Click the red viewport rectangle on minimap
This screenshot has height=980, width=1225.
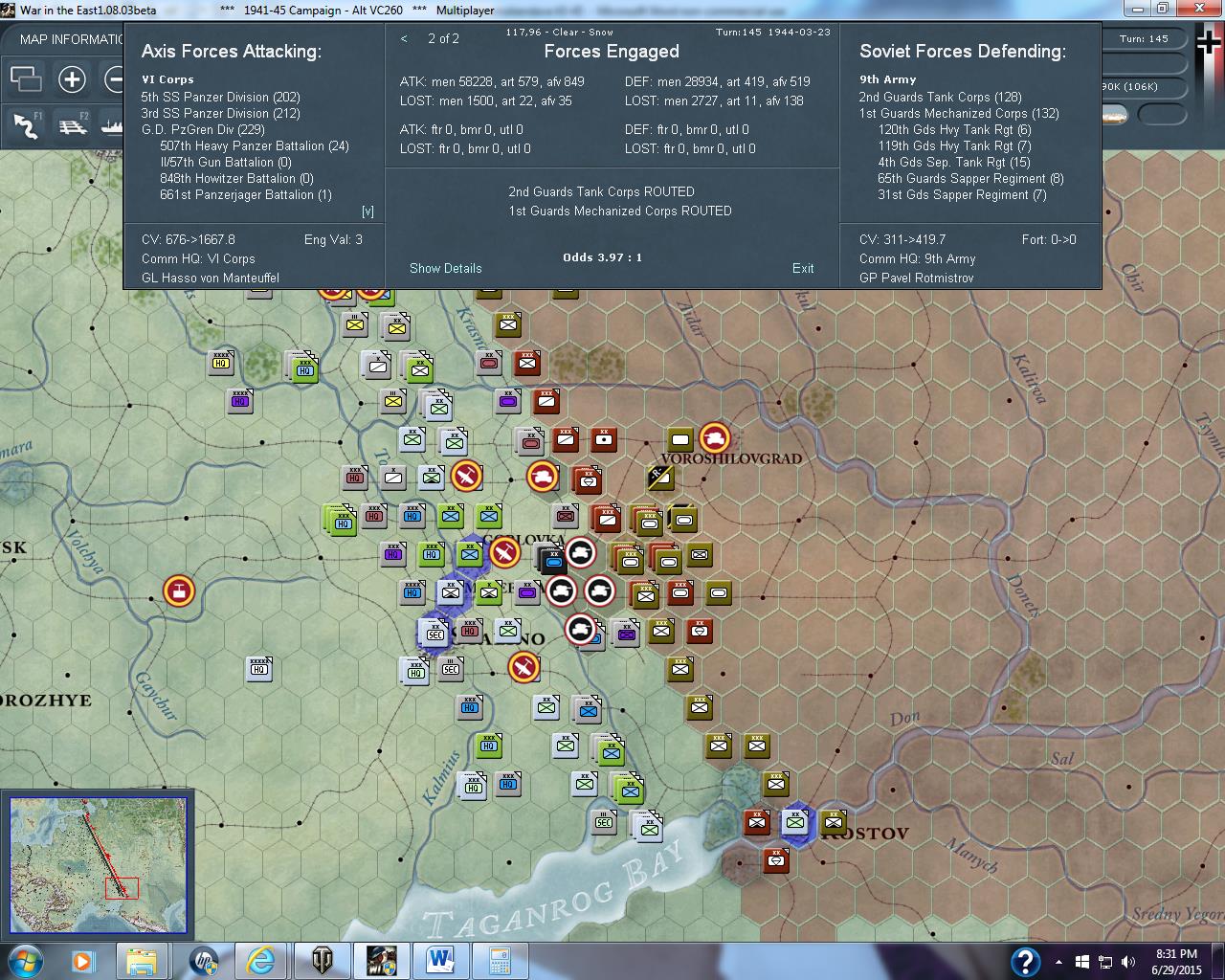(x=122, y=887)
